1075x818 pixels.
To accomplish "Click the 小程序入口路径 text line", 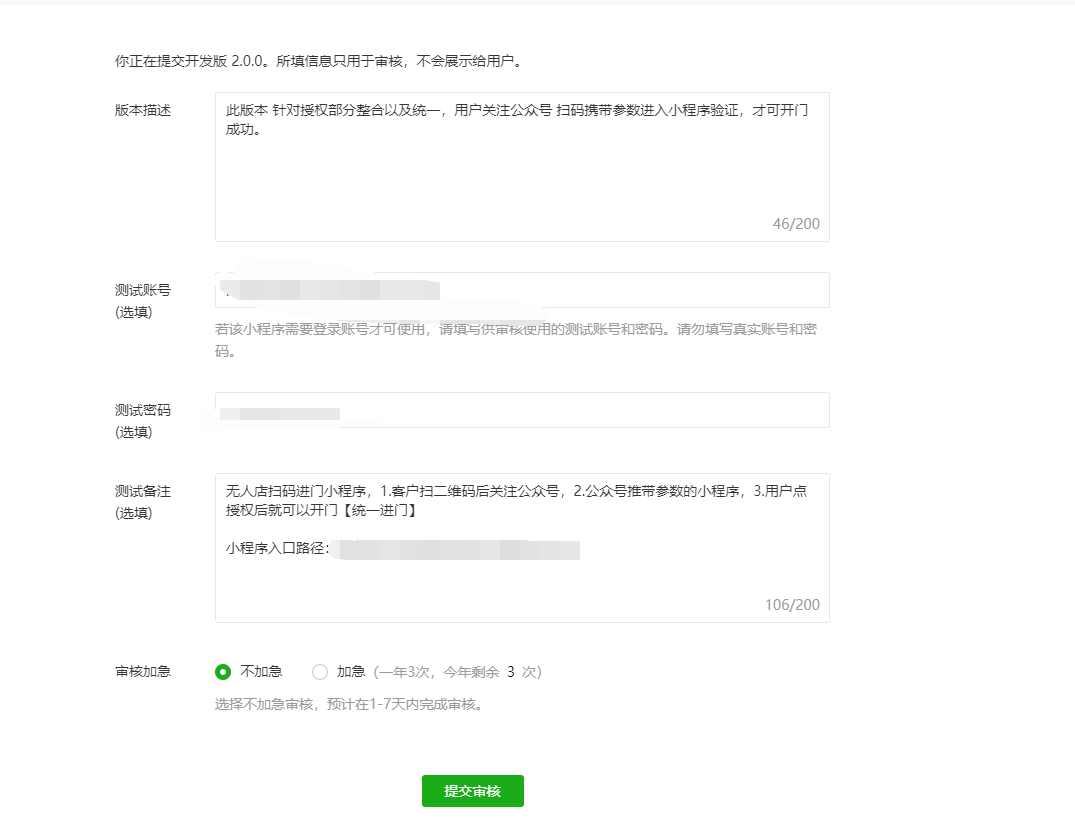I will [x=403, y=549].
